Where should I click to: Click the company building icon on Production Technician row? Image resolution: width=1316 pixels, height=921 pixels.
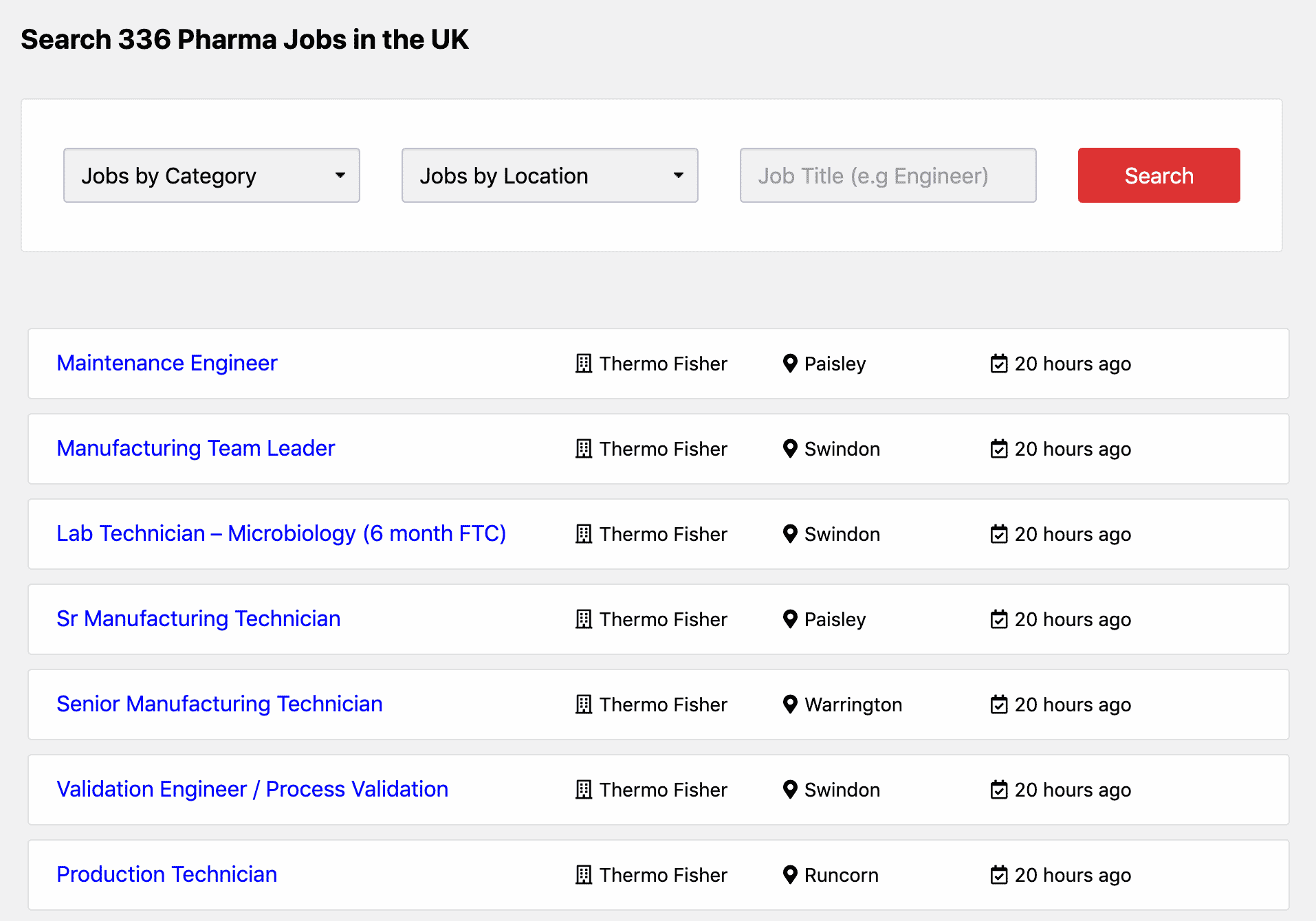pos(583,875)
